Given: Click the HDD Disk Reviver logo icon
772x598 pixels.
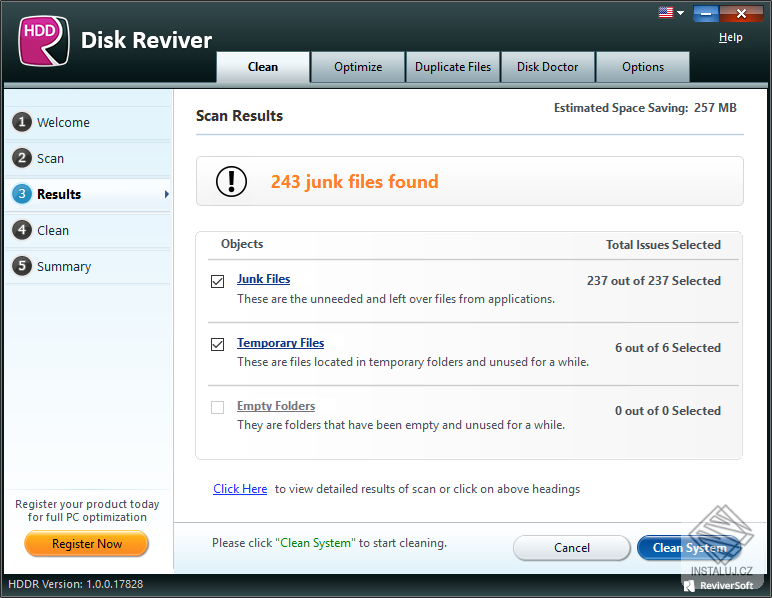Looking at the screenshot, I should click(43, 41).
